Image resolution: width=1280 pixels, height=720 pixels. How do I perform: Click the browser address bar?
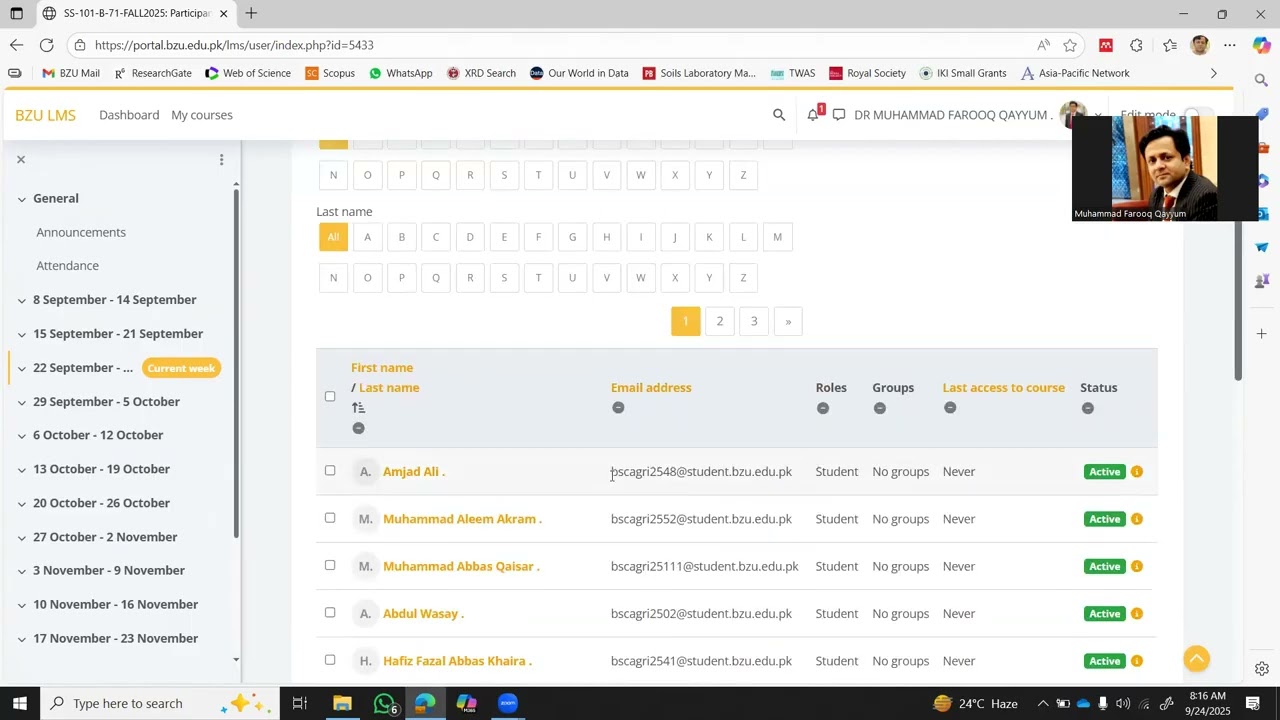click(560, 45)
